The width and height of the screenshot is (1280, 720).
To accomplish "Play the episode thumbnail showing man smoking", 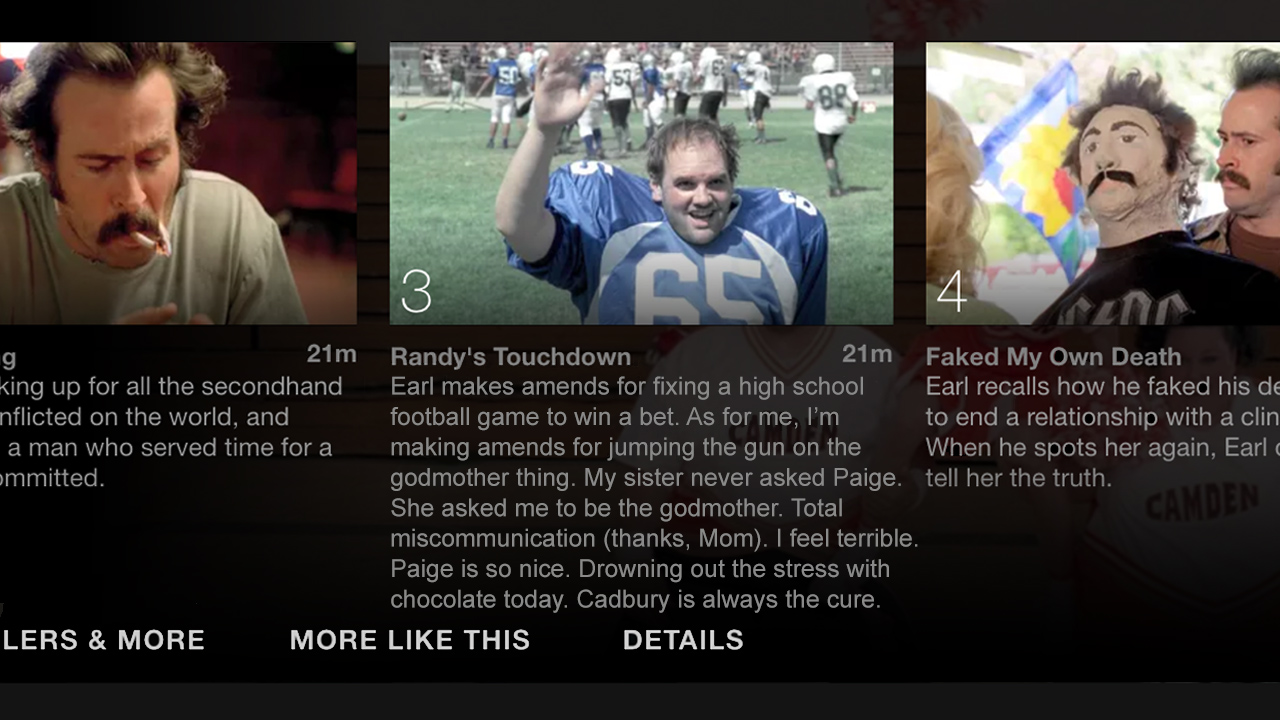I will [178, 183].
